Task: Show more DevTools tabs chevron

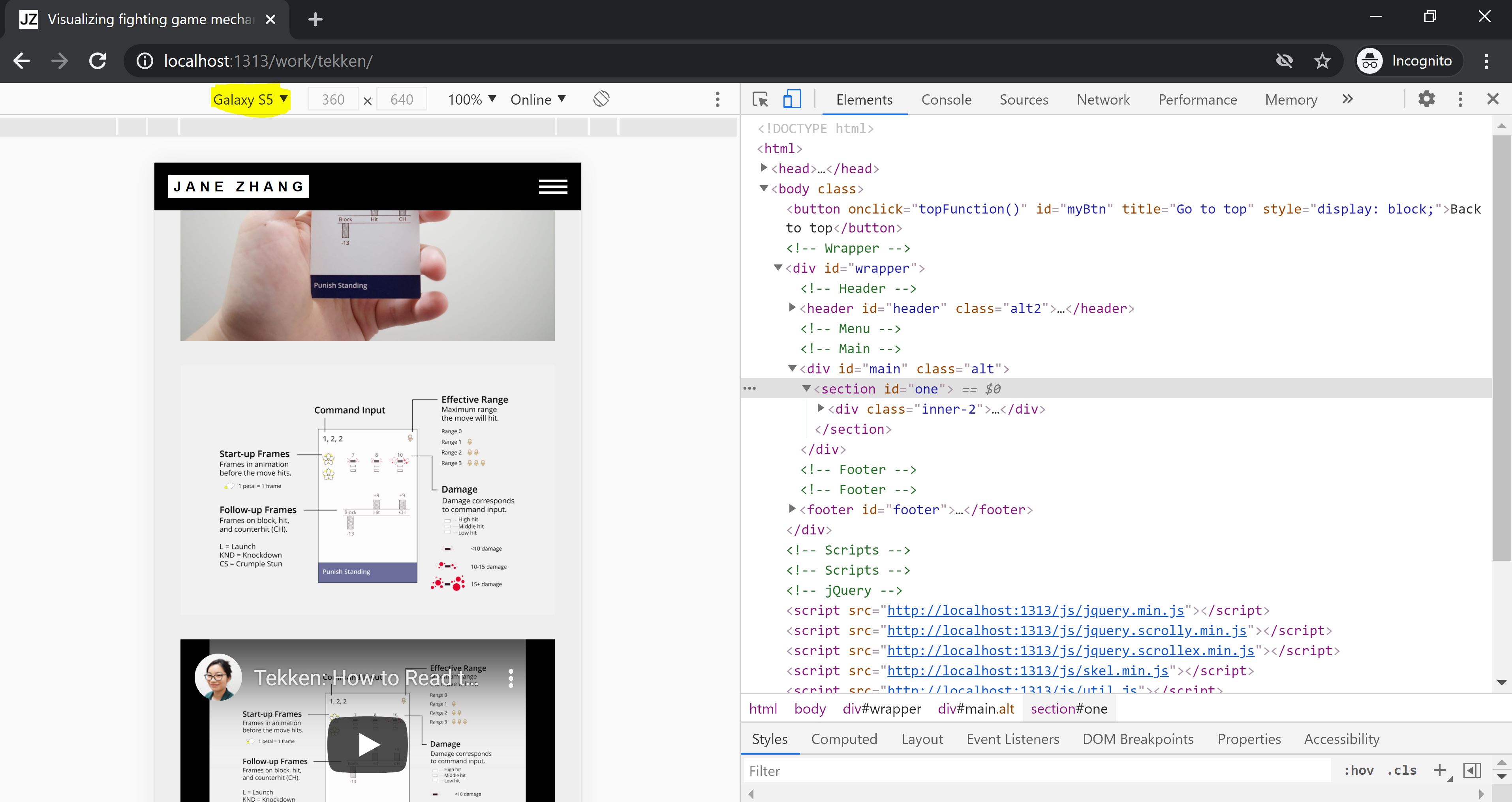Action: [1348, 99]
